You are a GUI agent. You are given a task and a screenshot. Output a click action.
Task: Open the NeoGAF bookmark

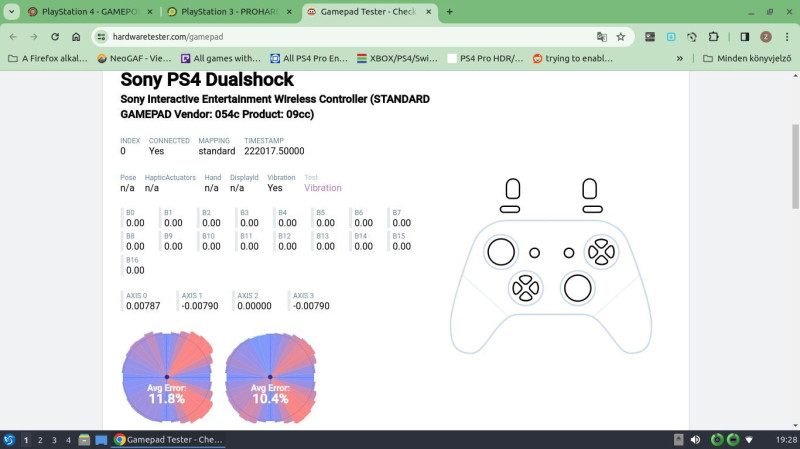134,59
